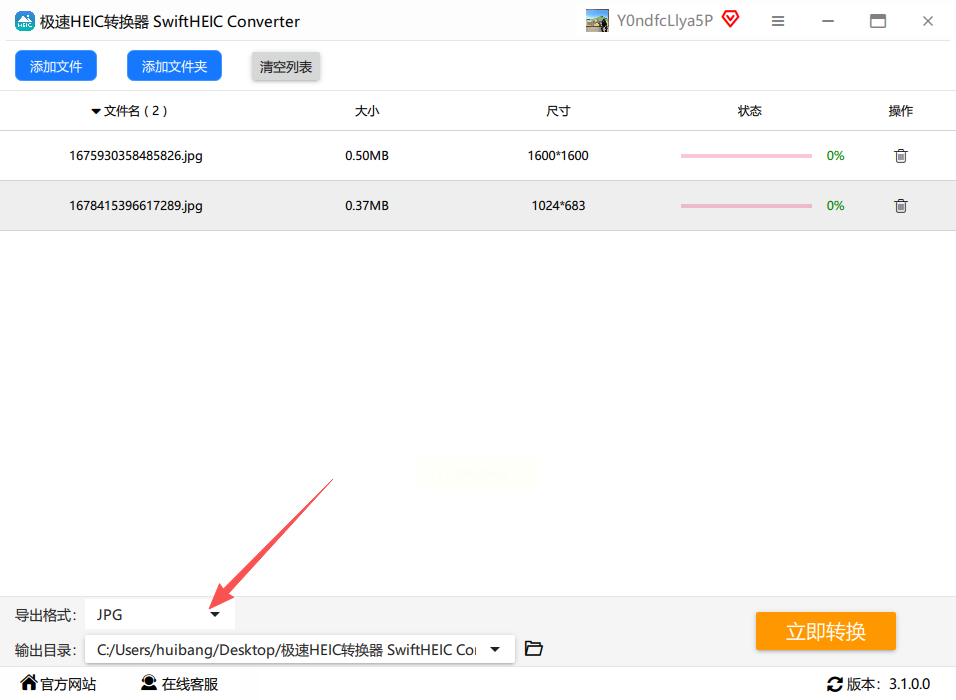Expand the 导出格式 JPG dropdown
Screen dimensions: 956x700
[x=160, y=615]
